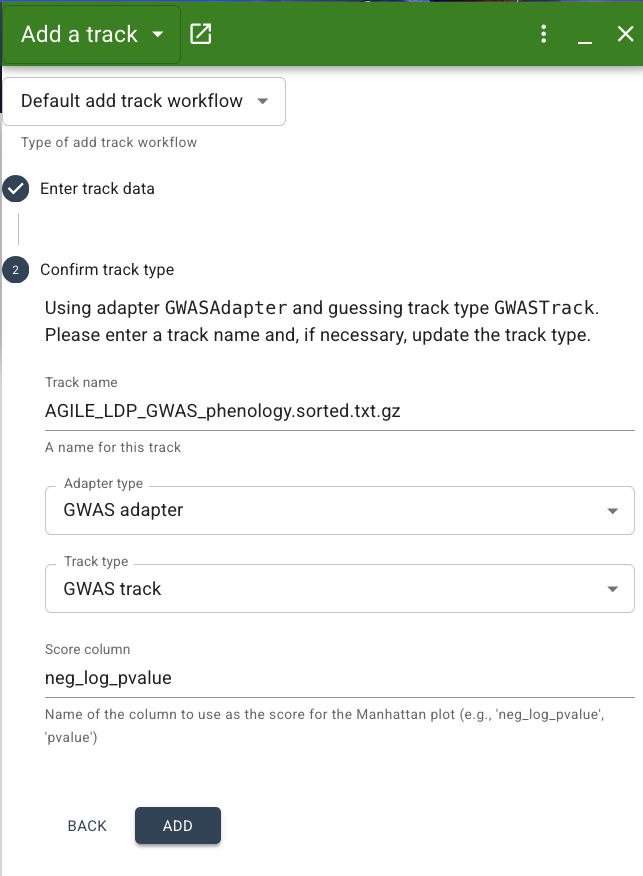Go back using the BACK button
643x876 pixels.
click(87, 826)
